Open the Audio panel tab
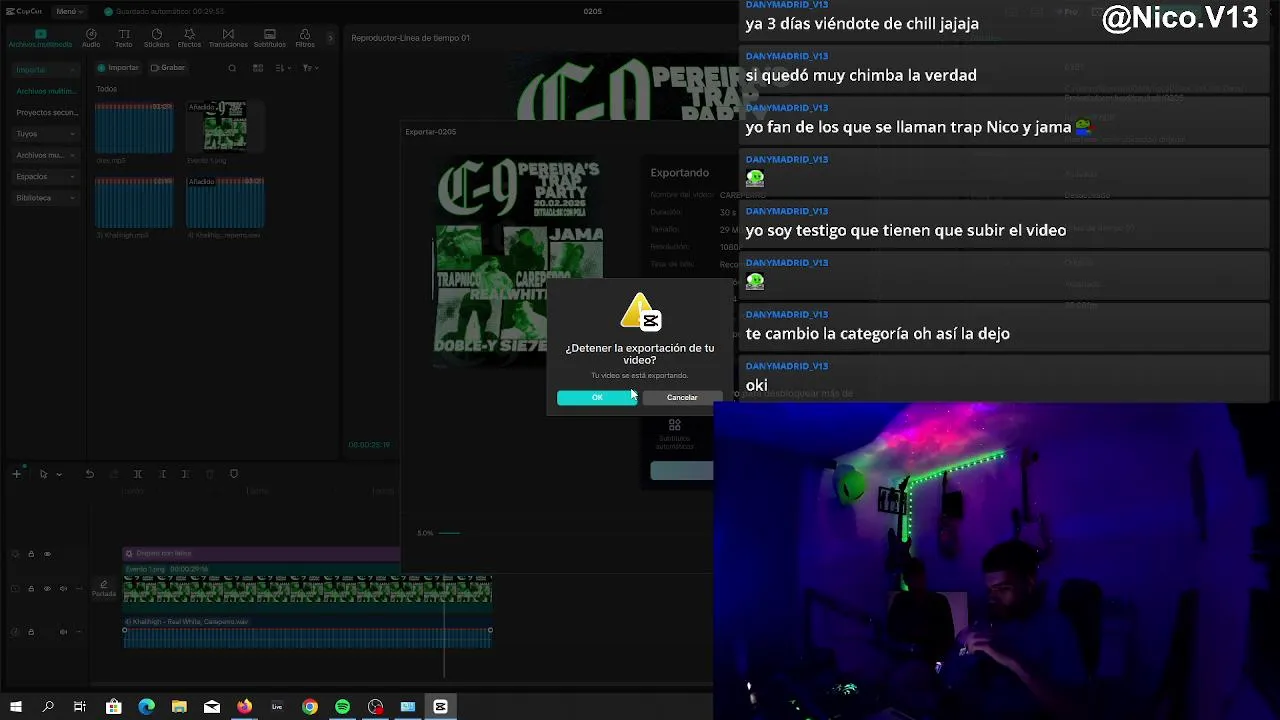1280x720 pixels. (x=91, y=38)
